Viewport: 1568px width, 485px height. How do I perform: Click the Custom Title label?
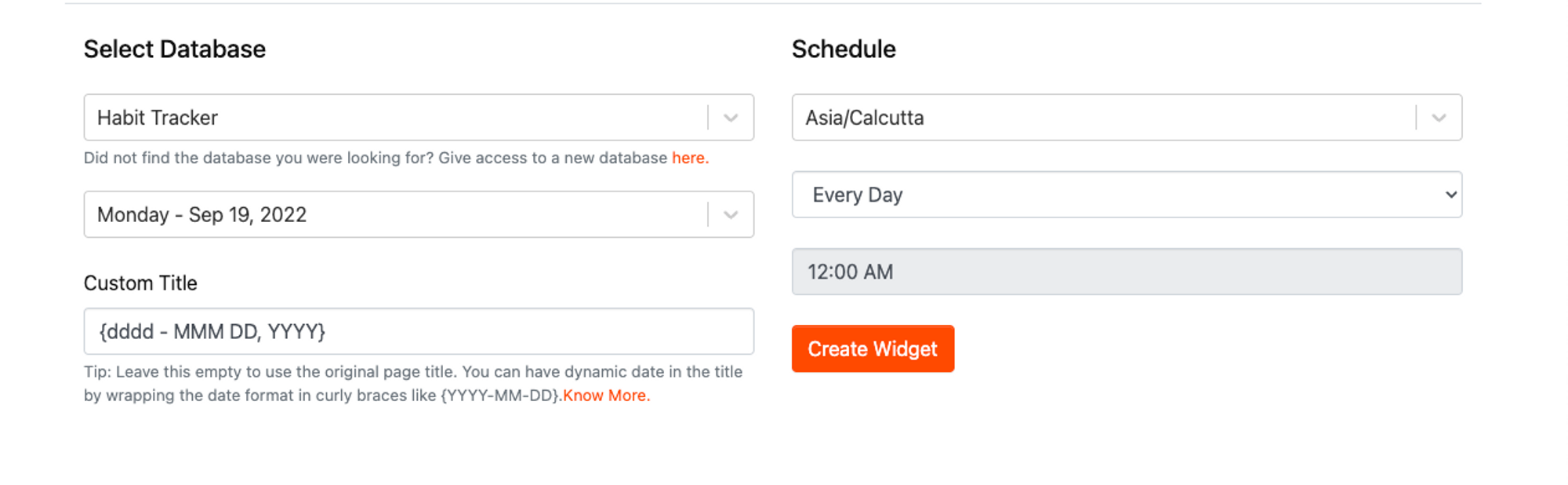[x=140, y=283]
